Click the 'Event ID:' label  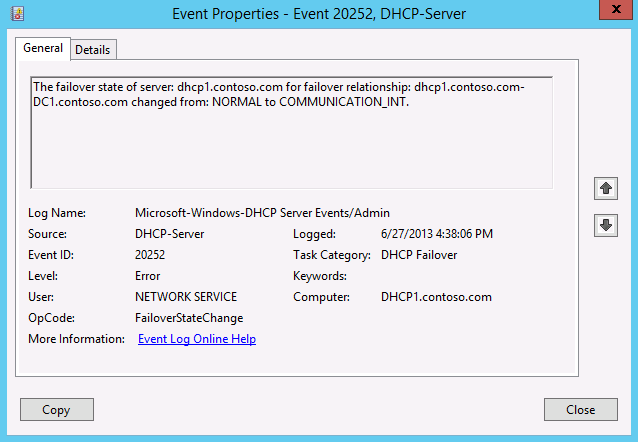pos(51,255)
